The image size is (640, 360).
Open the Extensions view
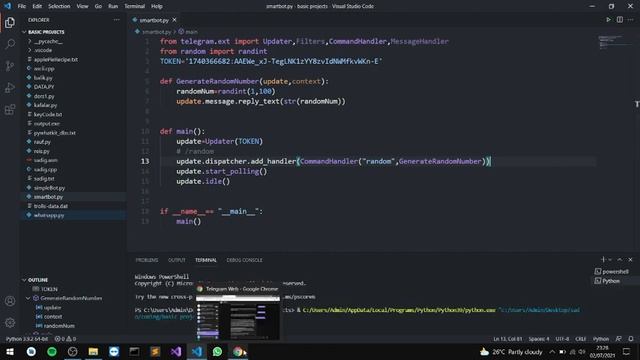click(x=10, y=109)
